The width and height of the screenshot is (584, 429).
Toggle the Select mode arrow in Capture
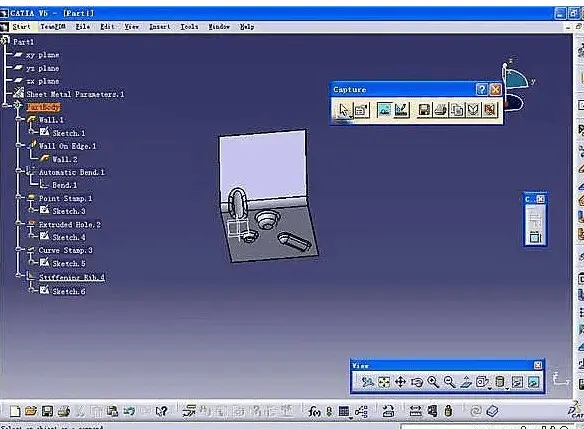point(344,110)
